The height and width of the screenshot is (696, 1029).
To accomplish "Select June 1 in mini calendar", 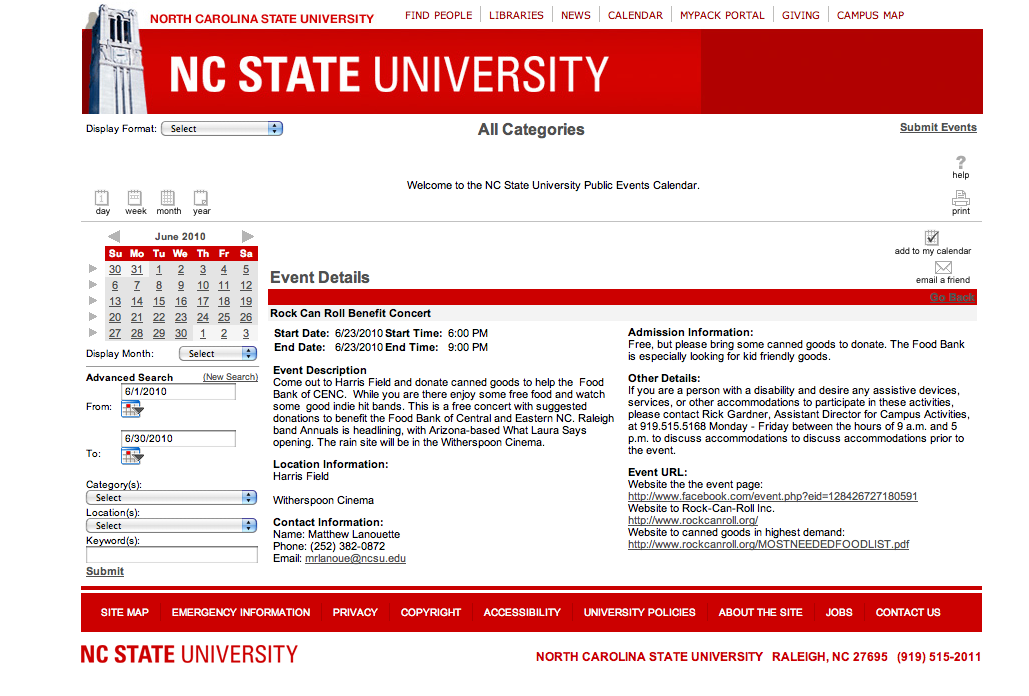I will pos(159,270).
